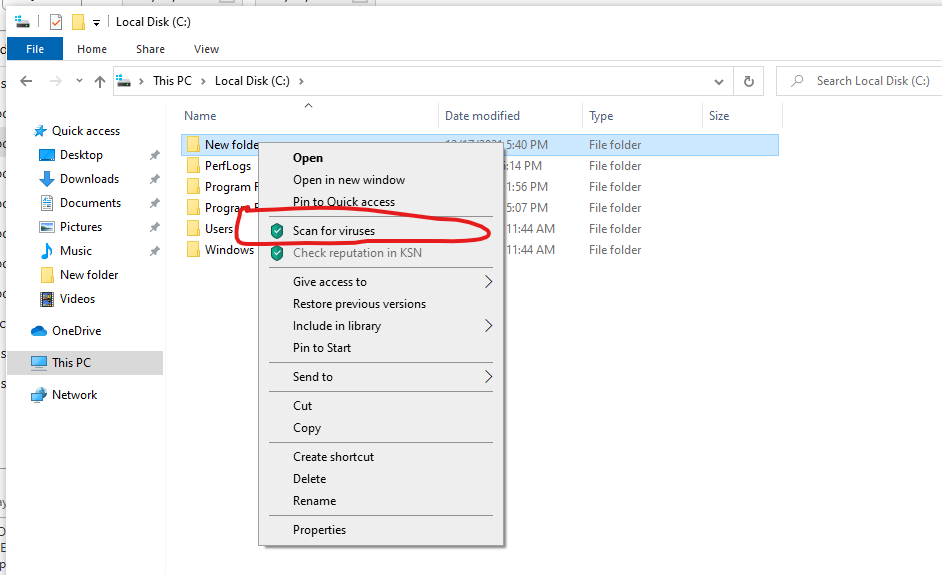Select Properties in the context menu
This screenshot has height=575, width=942.
pyautogui.click(x=319, y=530)
